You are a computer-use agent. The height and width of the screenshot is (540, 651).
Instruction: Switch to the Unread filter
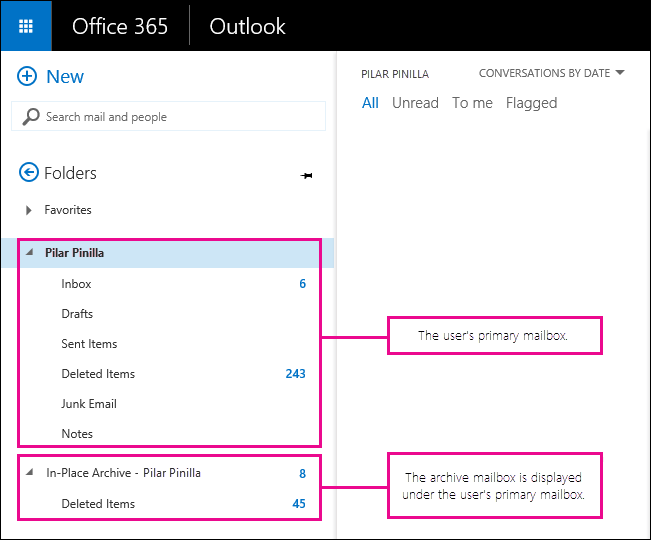(415, 103)
